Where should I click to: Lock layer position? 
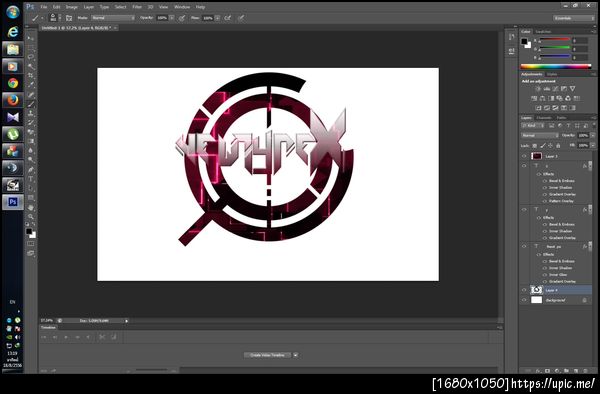pyautogui.click(x=550, y=145)
